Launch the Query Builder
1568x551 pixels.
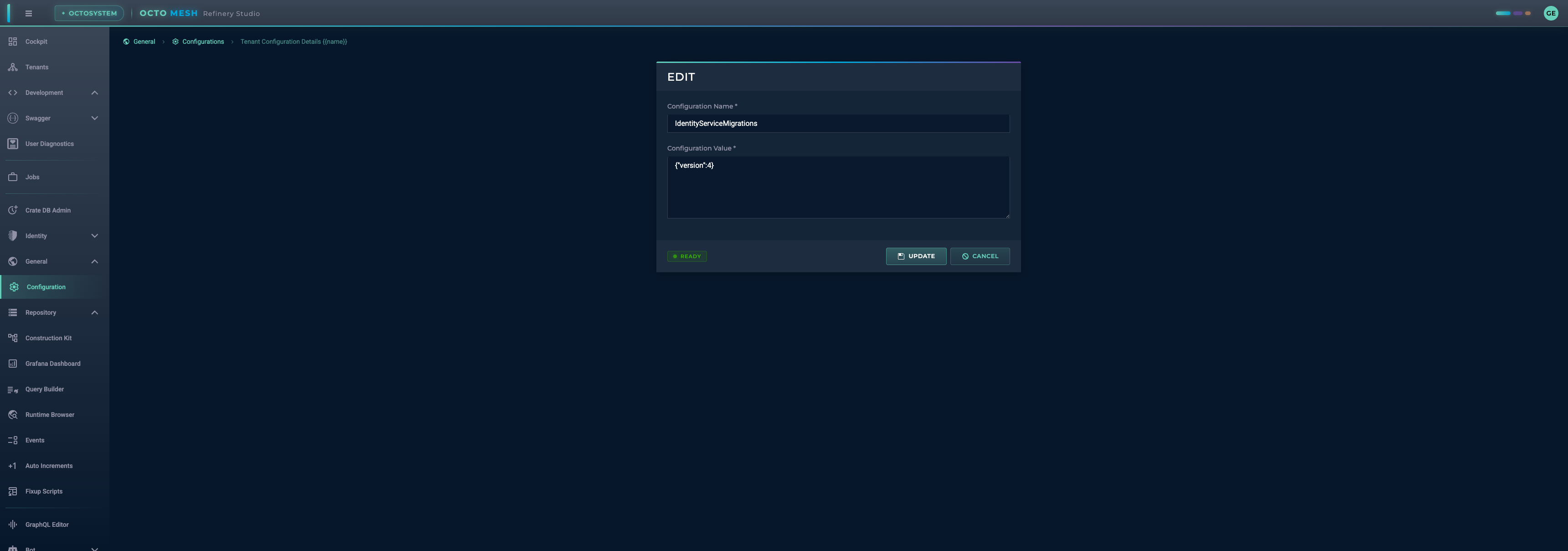coord(44,389)
